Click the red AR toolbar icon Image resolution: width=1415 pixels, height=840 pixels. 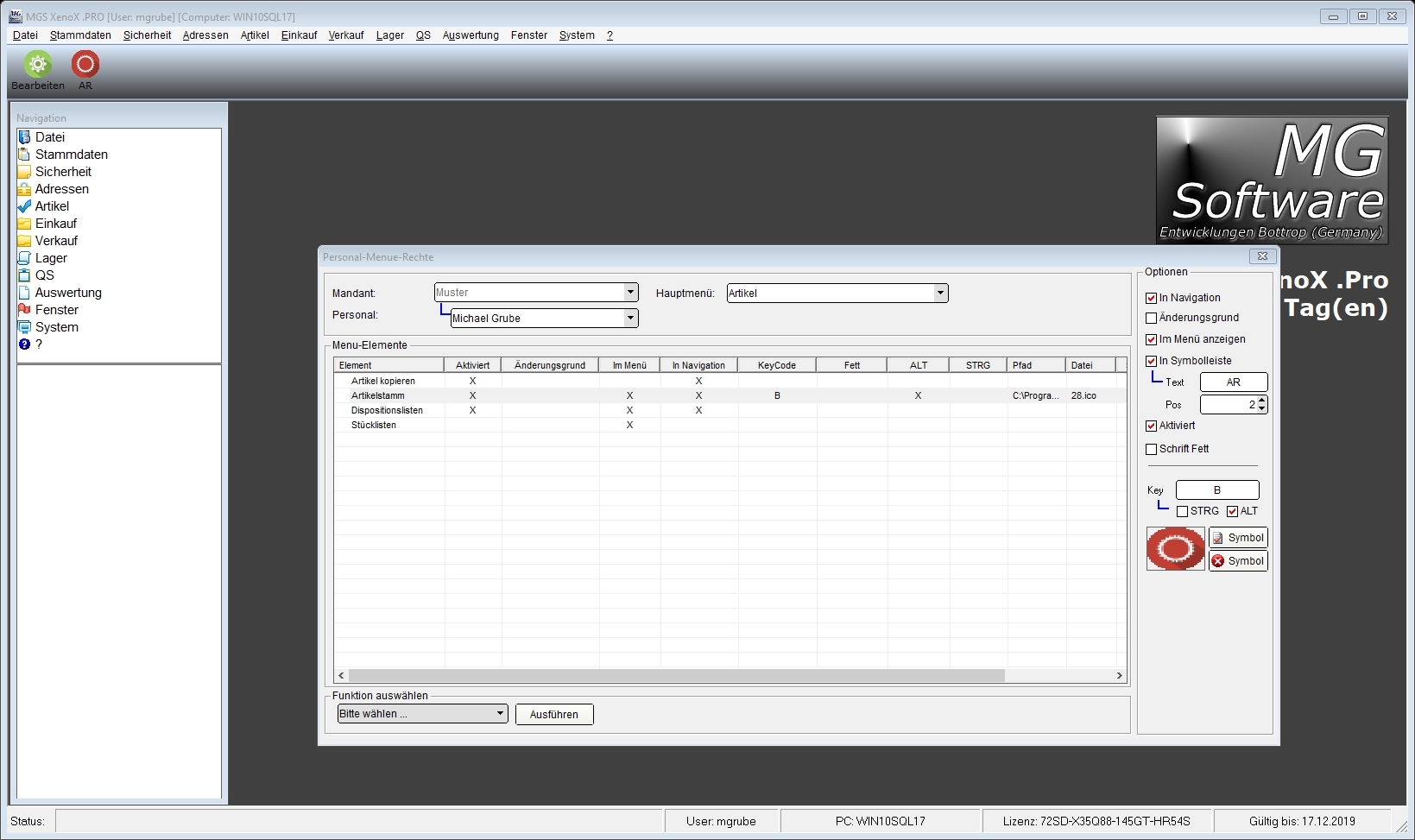point(85,64)
